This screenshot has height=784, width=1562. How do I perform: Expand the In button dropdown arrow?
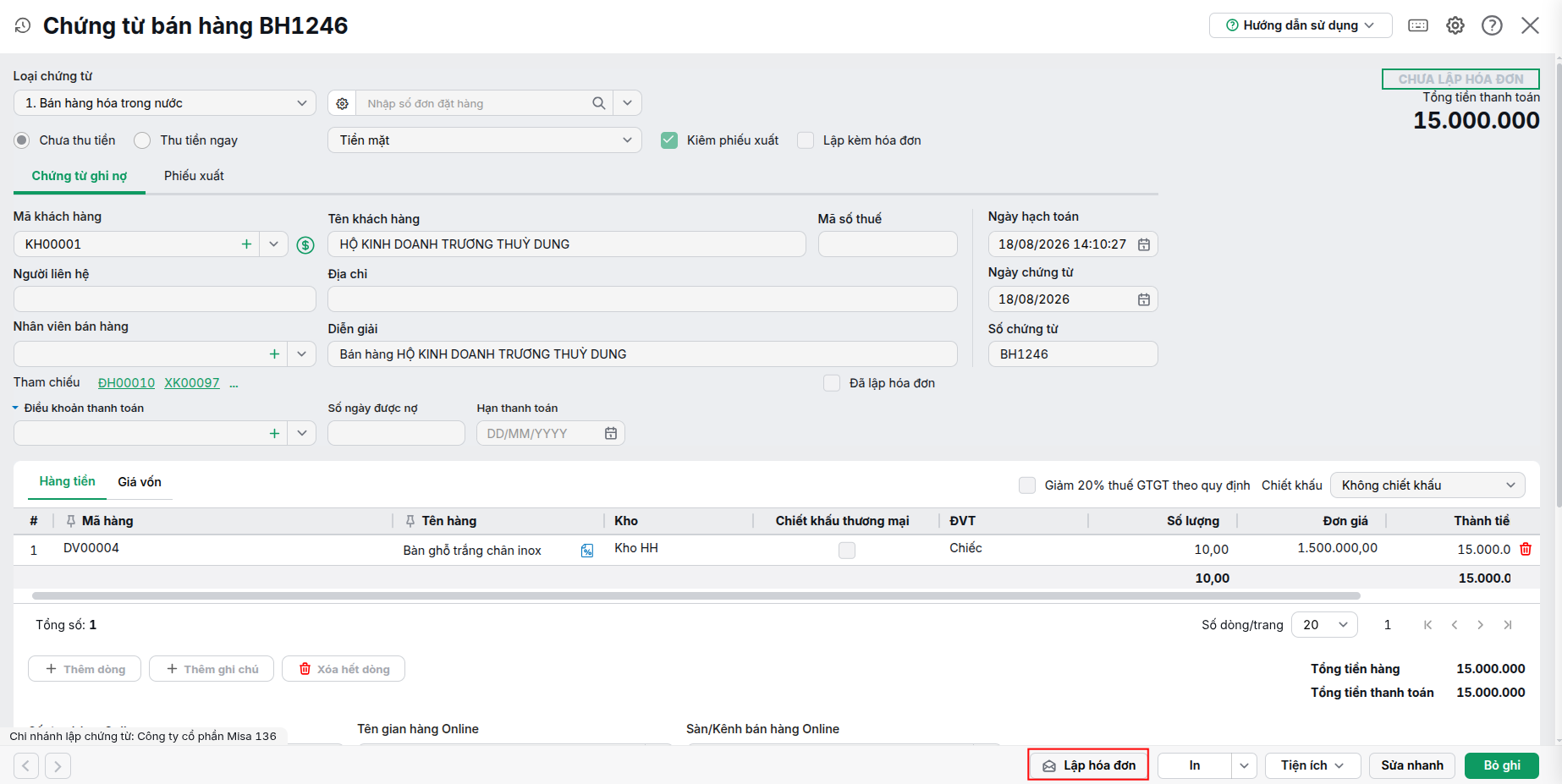pos(1244,766)
